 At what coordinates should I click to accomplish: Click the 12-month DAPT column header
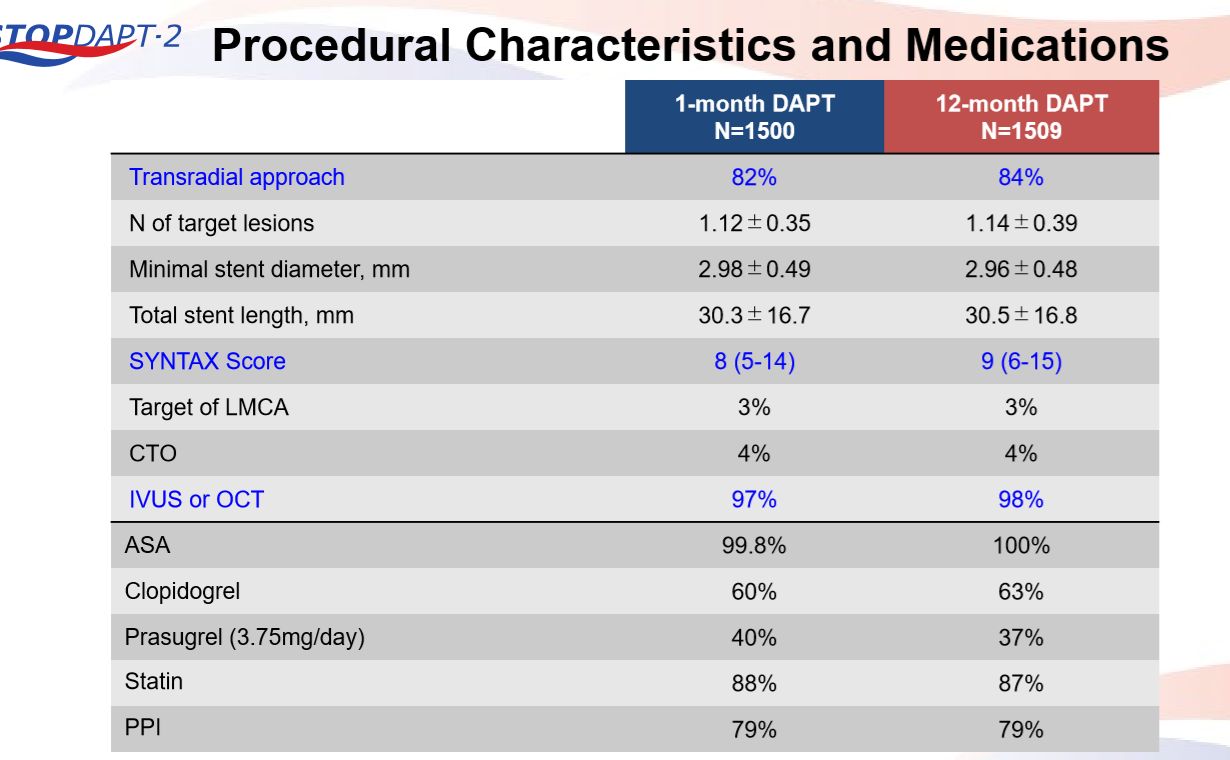coord(1021,117)
